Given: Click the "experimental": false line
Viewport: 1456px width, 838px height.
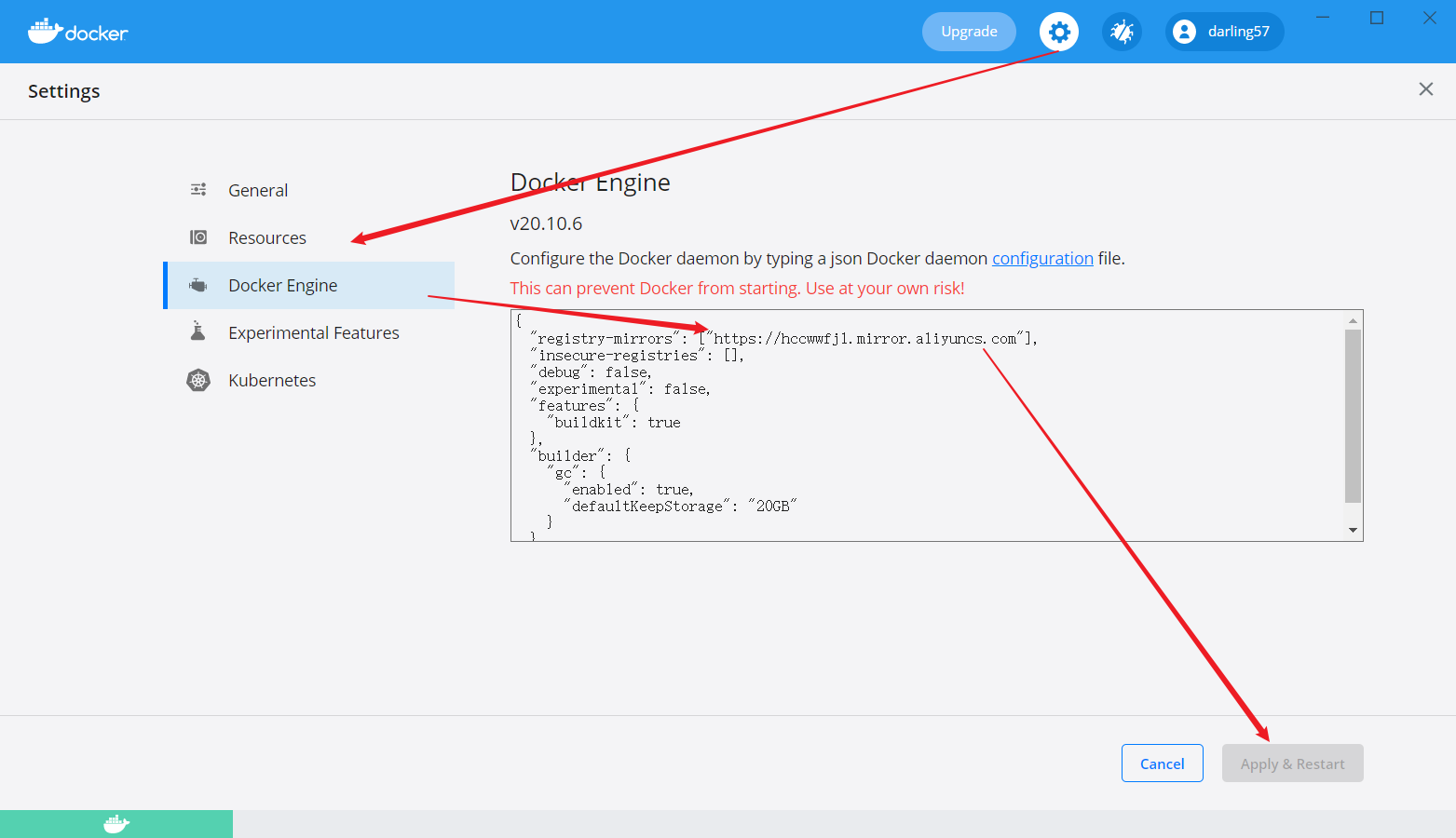Looking at the screenshot, I should click(x=620, y=388).
